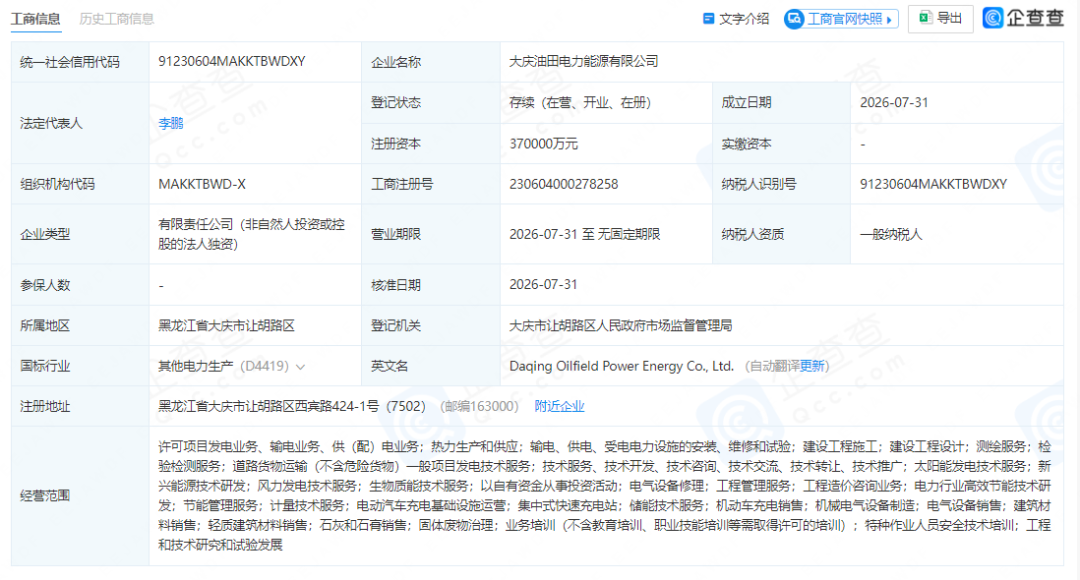Click the 有限责任公司 enterprise type value
Image resolution: width=1080 pixels, height=580 pixels.
(251, 234)
